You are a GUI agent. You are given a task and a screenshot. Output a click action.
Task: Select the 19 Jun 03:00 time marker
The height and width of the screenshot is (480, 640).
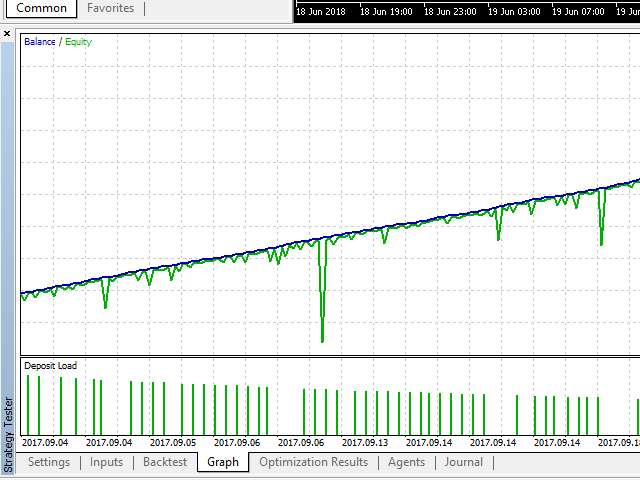pos(514,12)
